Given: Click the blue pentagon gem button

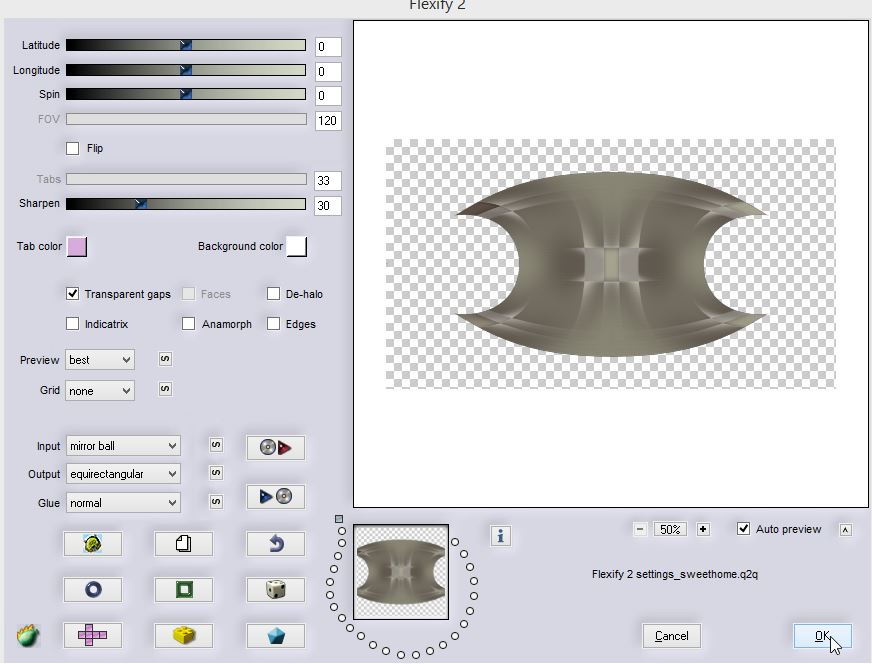Looking at the screenshot, I should [275, 635].
